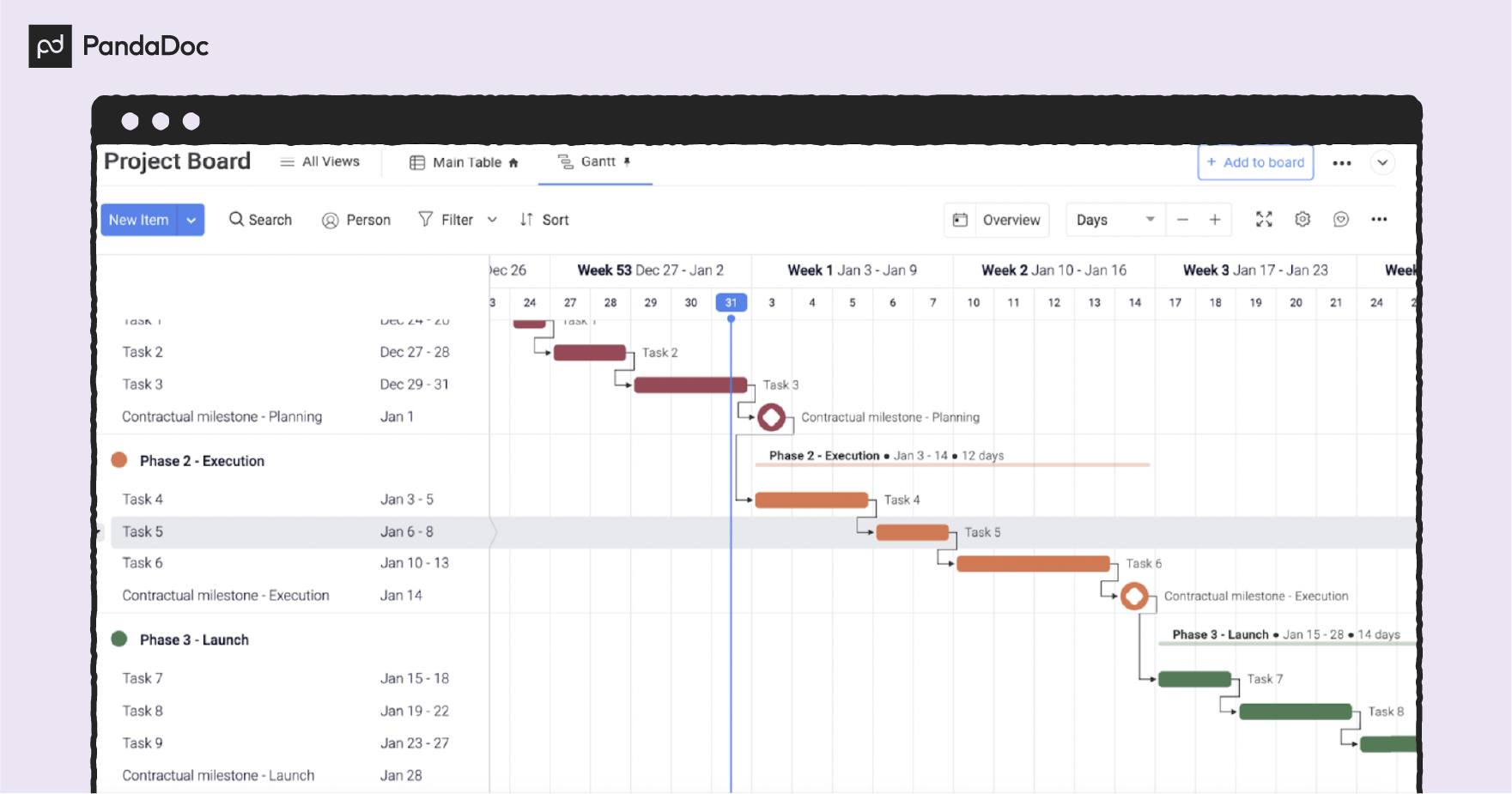Screen dimensions: 1512x794
Task: Expand the Filter options chevron
Action: coord(492,220)
